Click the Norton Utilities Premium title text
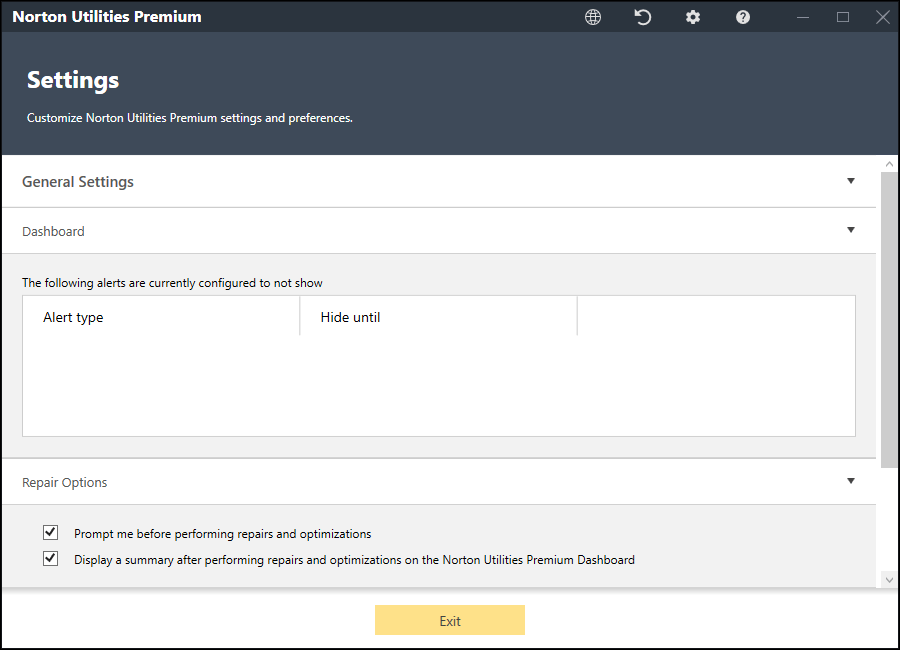The height and width of the screenshot is (650, 900). (107, 17)
